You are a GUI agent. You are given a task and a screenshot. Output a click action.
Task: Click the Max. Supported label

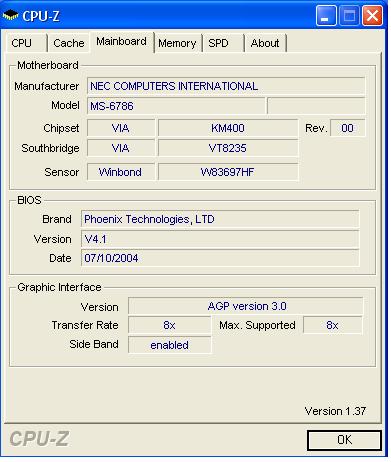pos(257,325)
